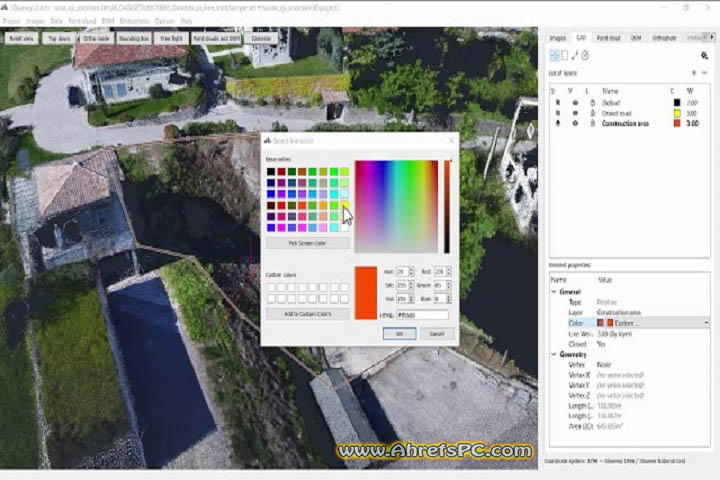720x480 pixels.
Task: Toggle the Gravel road layer lock icon
Action: (x=593, y=113)
